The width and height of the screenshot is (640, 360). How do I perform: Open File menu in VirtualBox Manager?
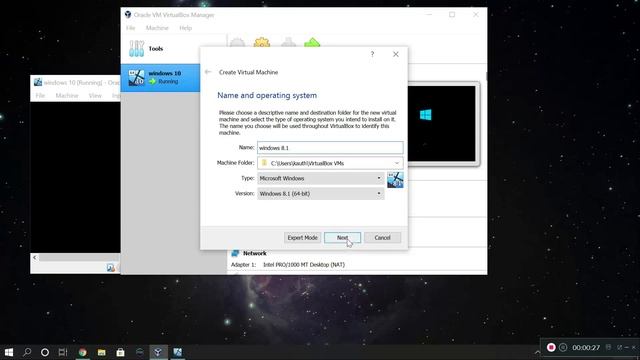pos(131,28)
